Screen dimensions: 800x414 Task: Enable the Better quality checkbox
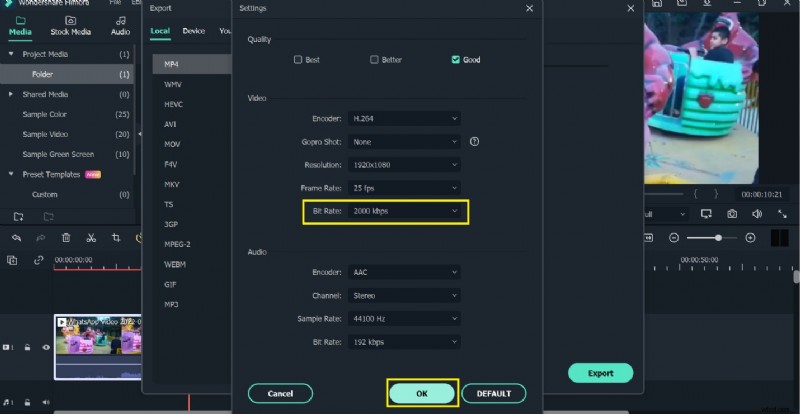(375, 60)
